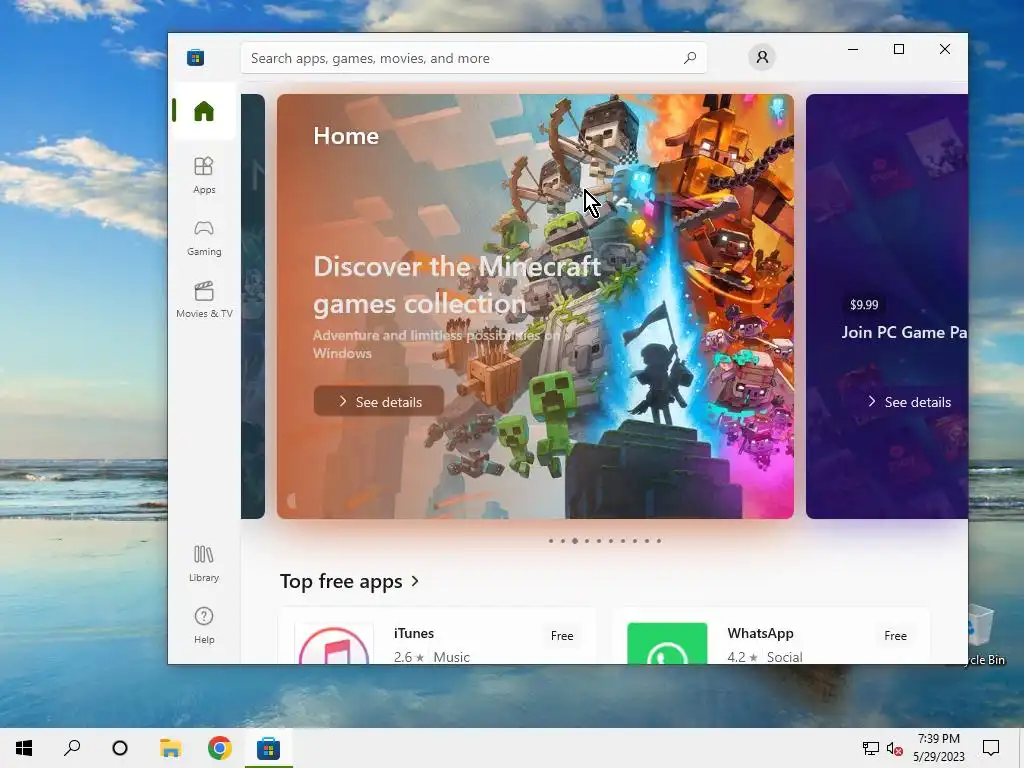Minimize the Microsoft Store window

click(x=853, y=49)
